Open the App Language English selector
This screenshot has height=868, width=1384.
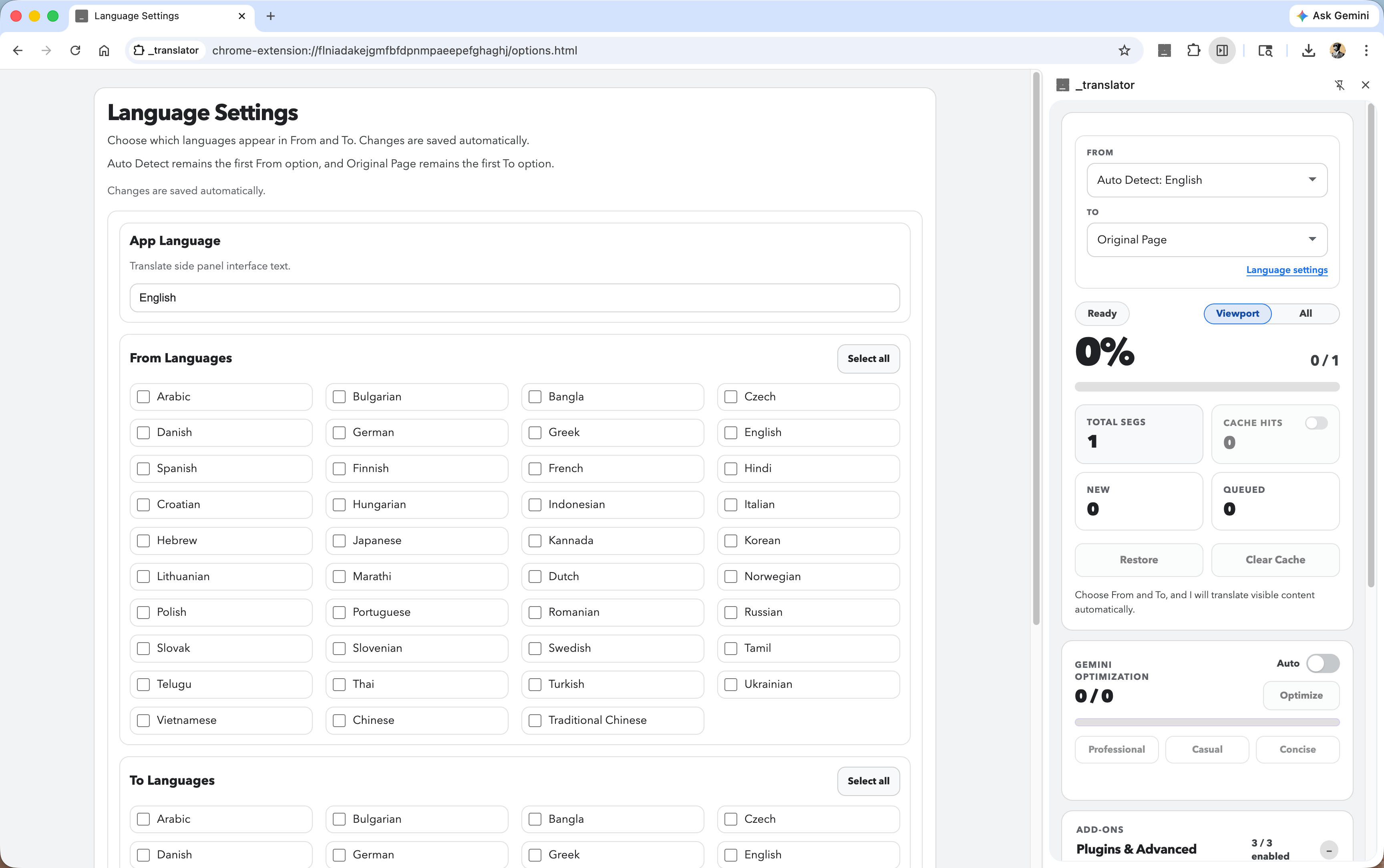pos(514,298)
